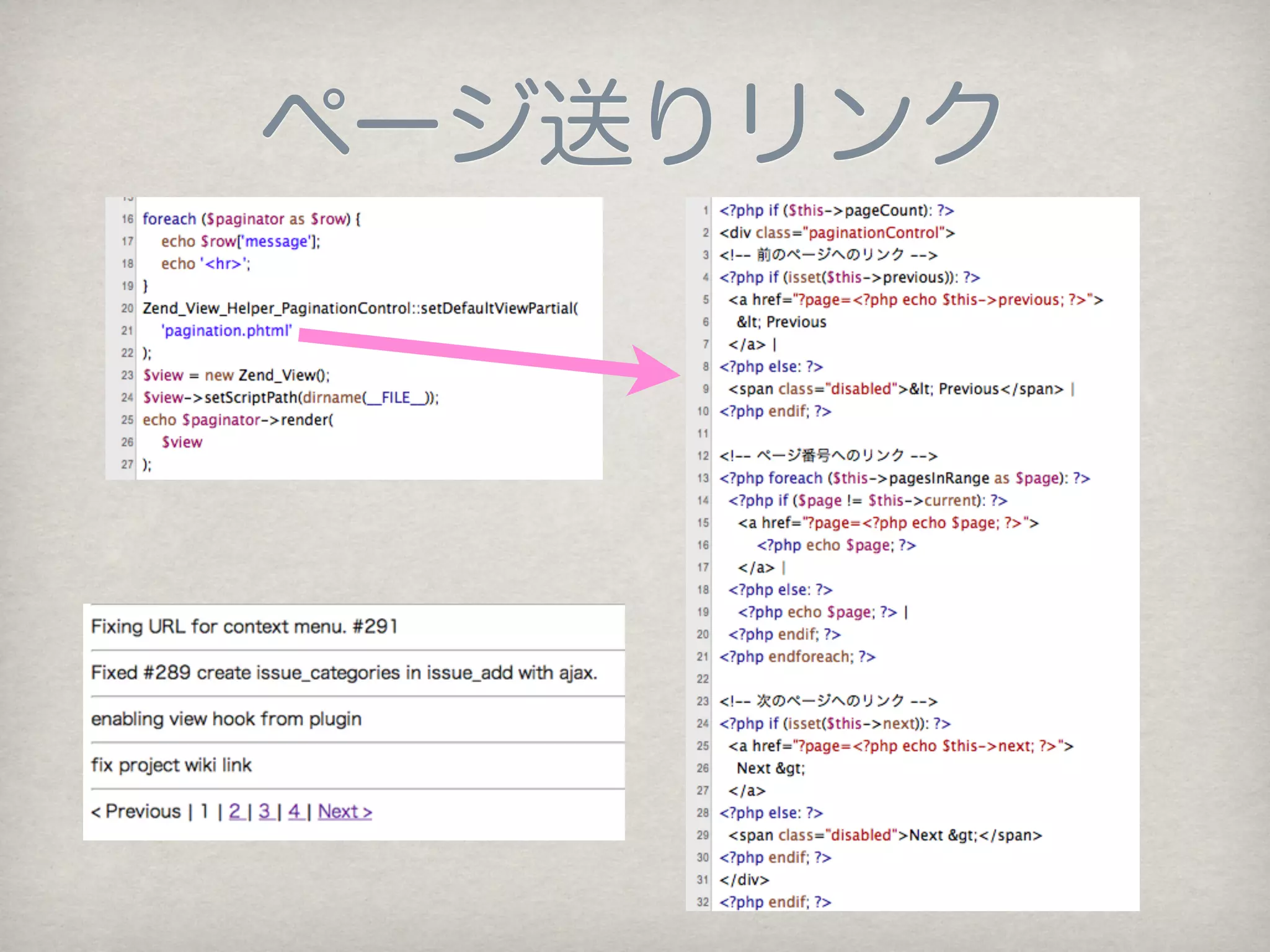Click the div class="paginationControl" line
This screenshot has height=952, width=1270.
pos(837,233)
